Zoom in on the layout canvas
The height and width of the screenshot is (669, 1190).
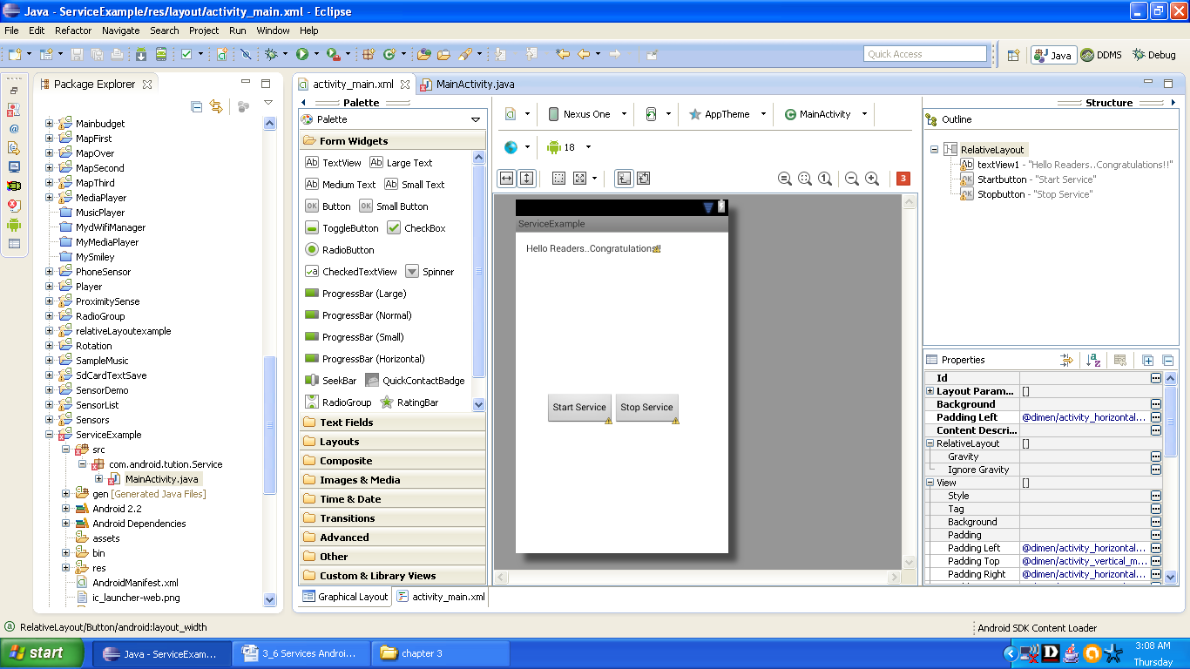pos(871,178)
